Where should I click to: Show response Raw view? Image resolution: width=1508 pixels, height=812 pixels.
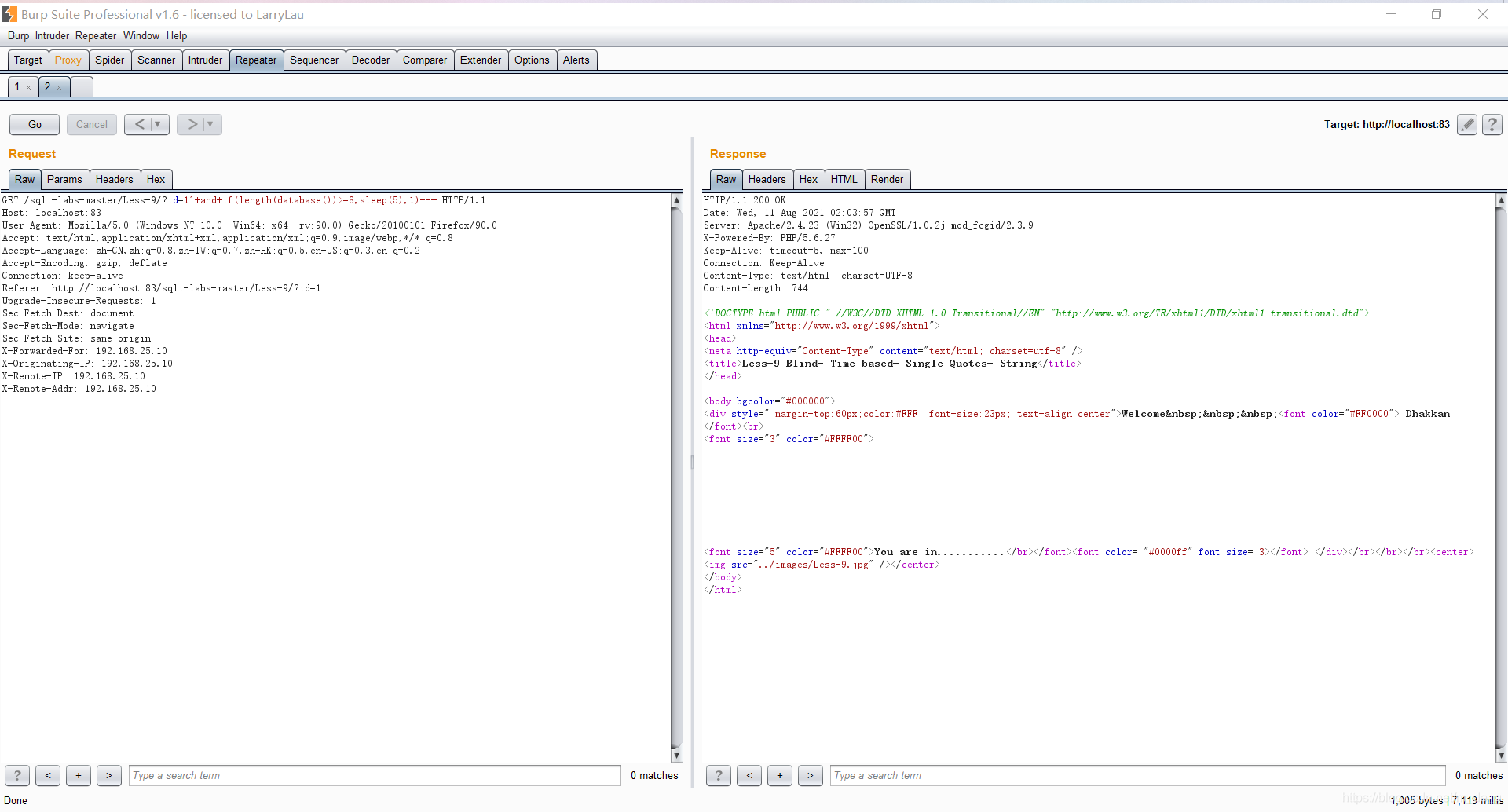click(x=727, y=179)
